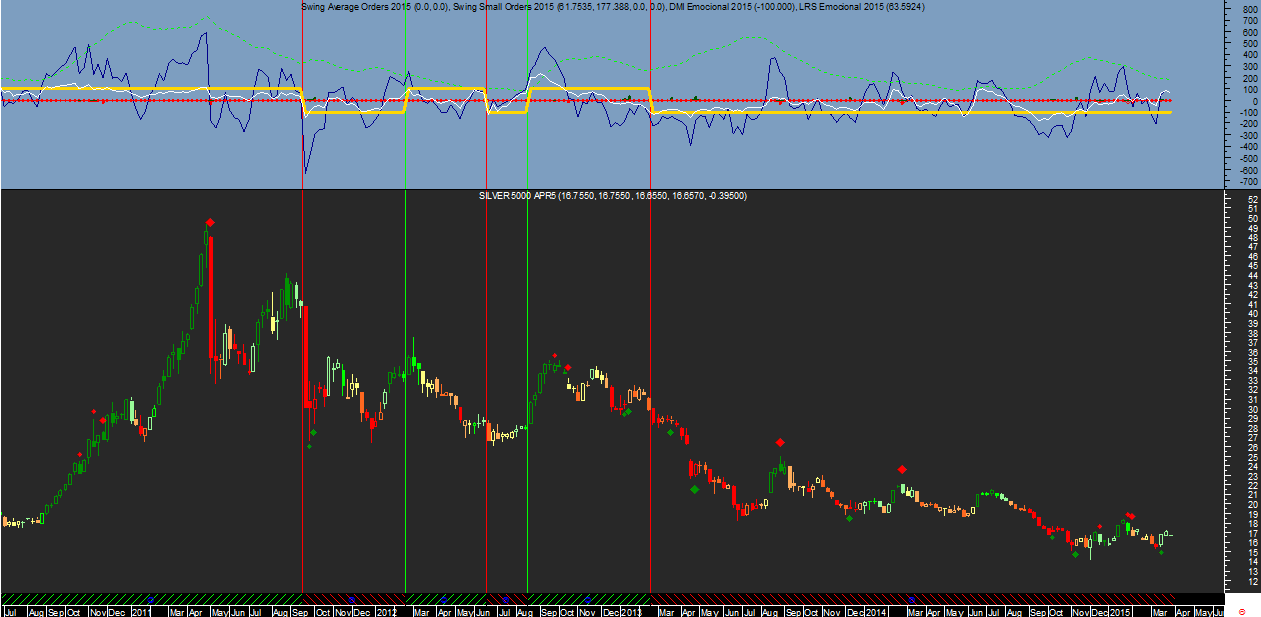Click the 800 value on indicator scale

click(1241, 9)
